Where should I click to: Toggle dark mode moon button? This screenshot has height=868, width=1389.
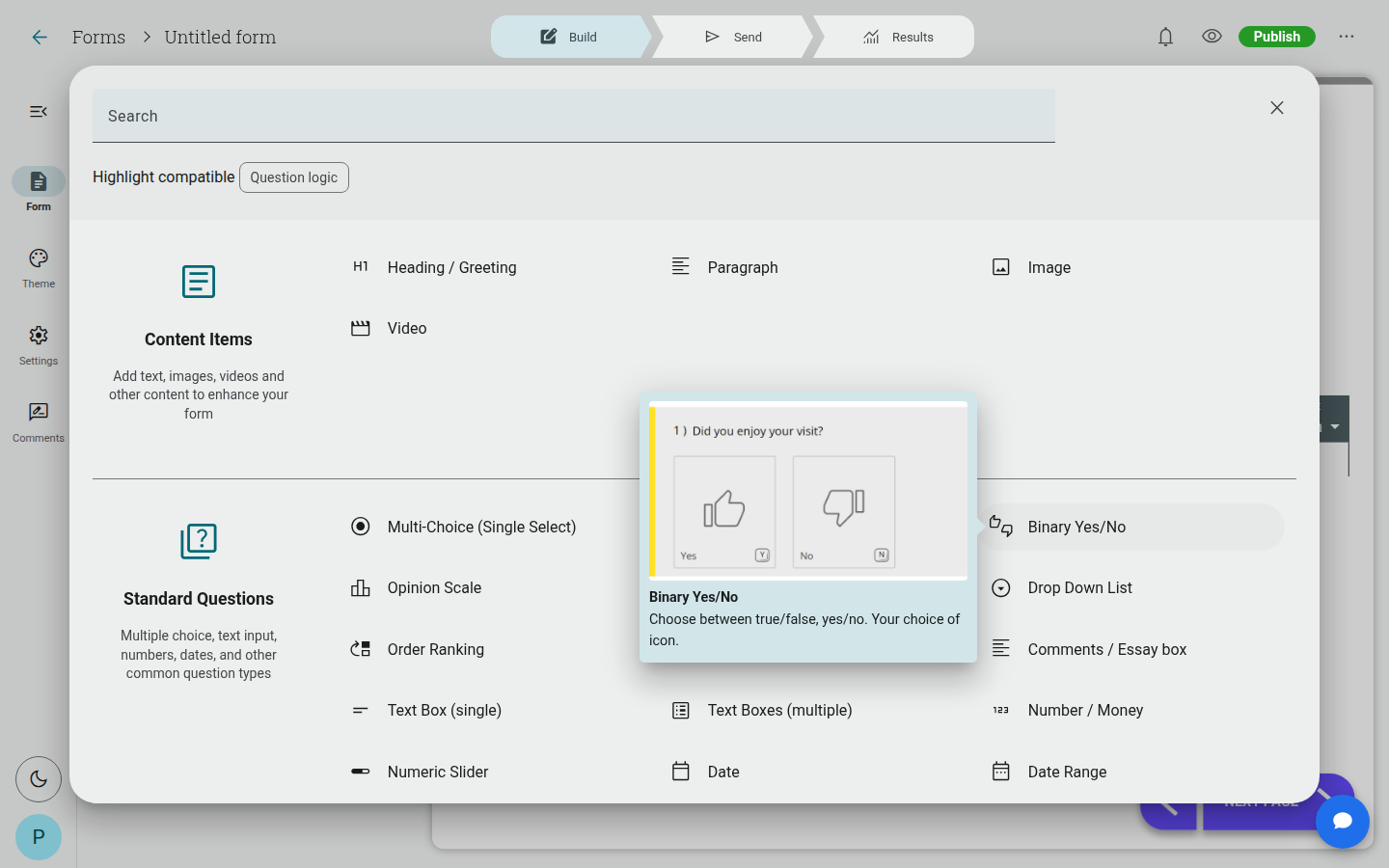pyautogui.click(x=39, y=779)
